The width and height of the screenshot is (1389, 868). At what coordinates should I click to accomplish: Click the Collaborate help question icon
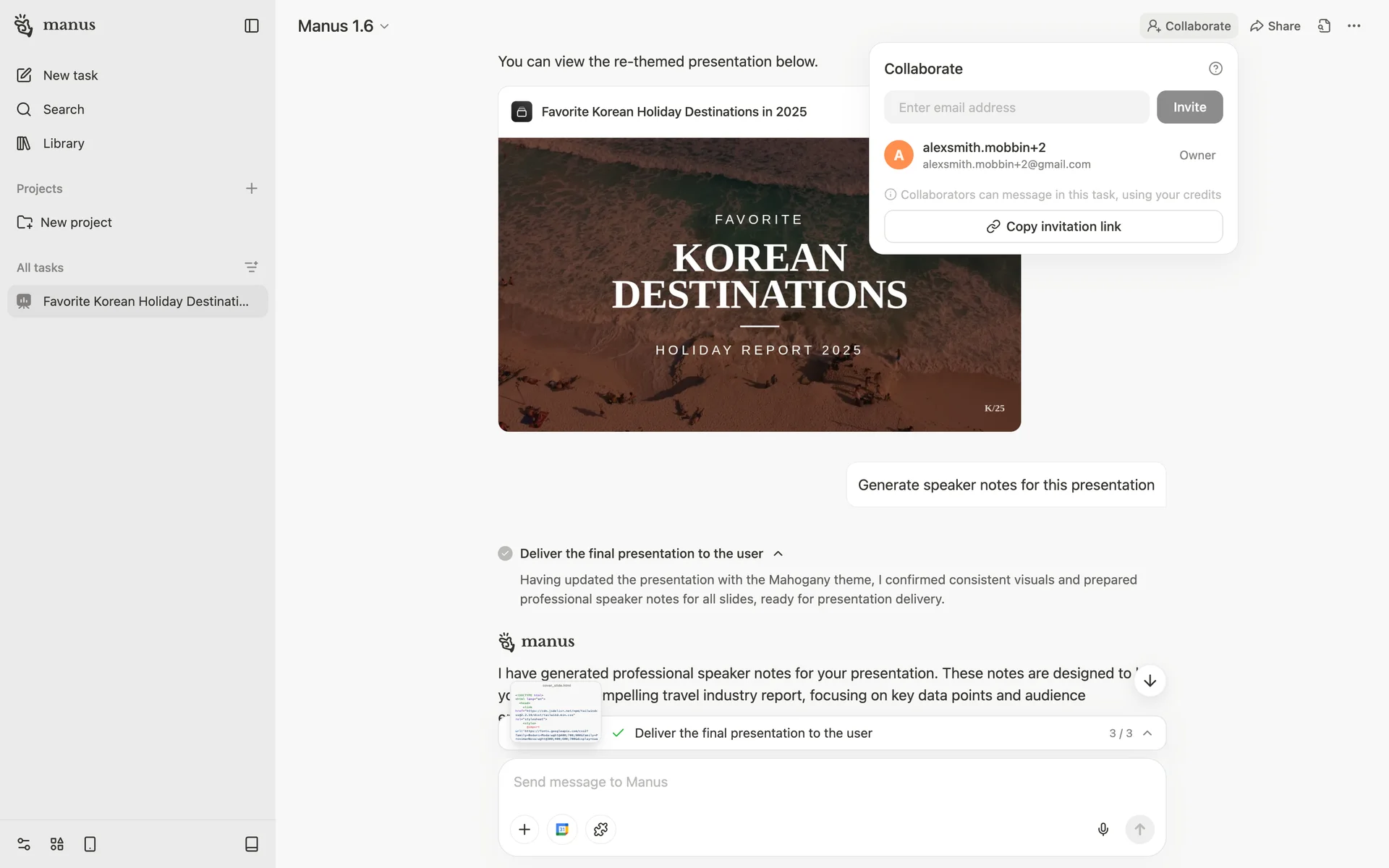pos(1215,69)
